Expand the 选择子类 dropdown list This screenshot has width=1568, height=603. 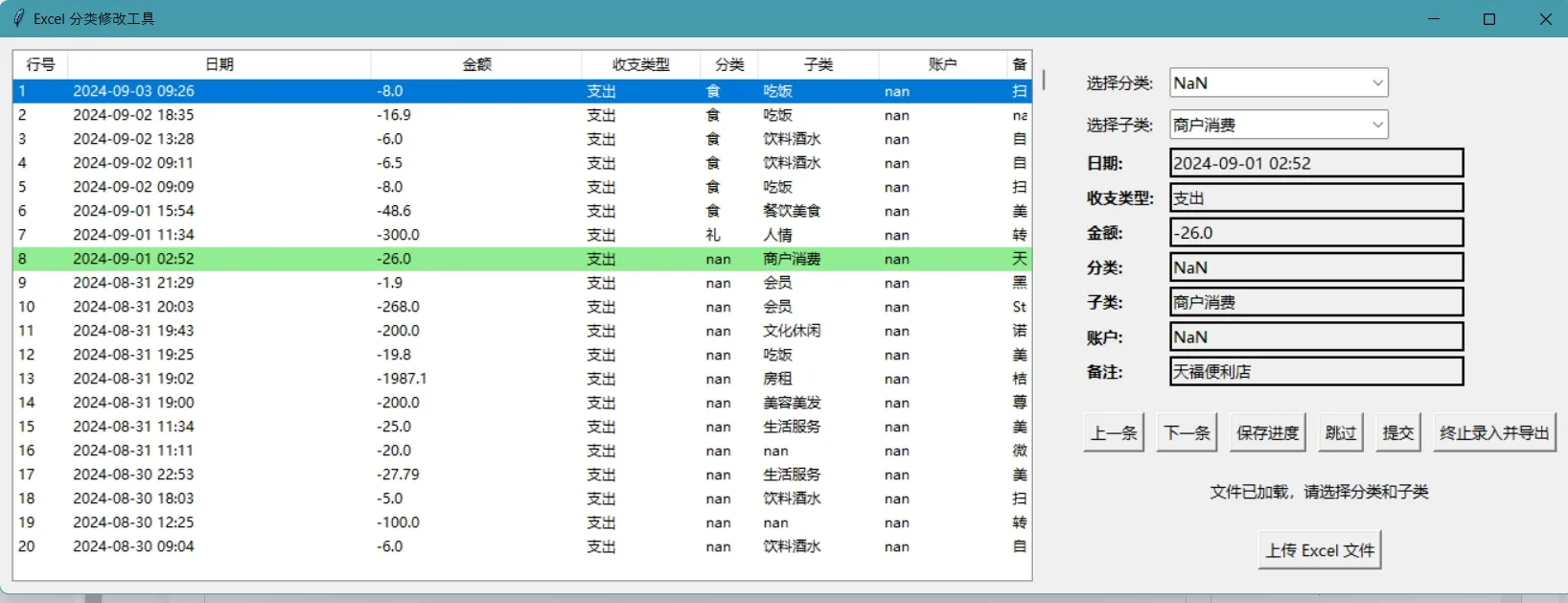1377,125
